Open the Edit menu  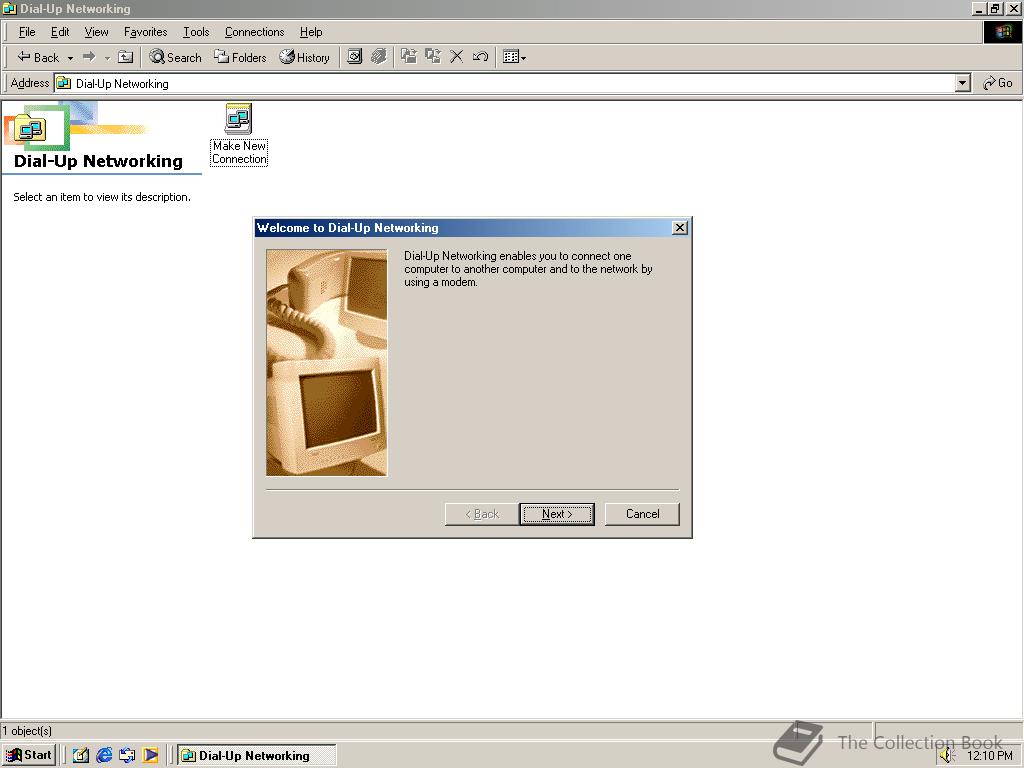point(60,32)
